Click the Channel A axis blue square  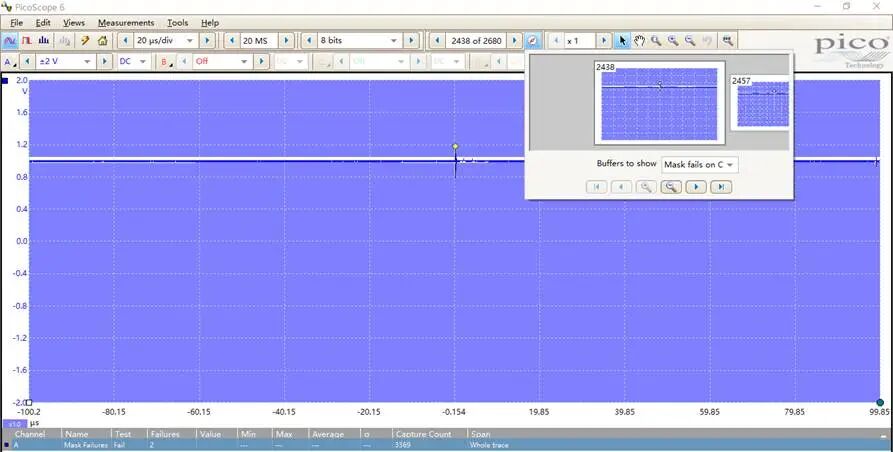(5, 81)
